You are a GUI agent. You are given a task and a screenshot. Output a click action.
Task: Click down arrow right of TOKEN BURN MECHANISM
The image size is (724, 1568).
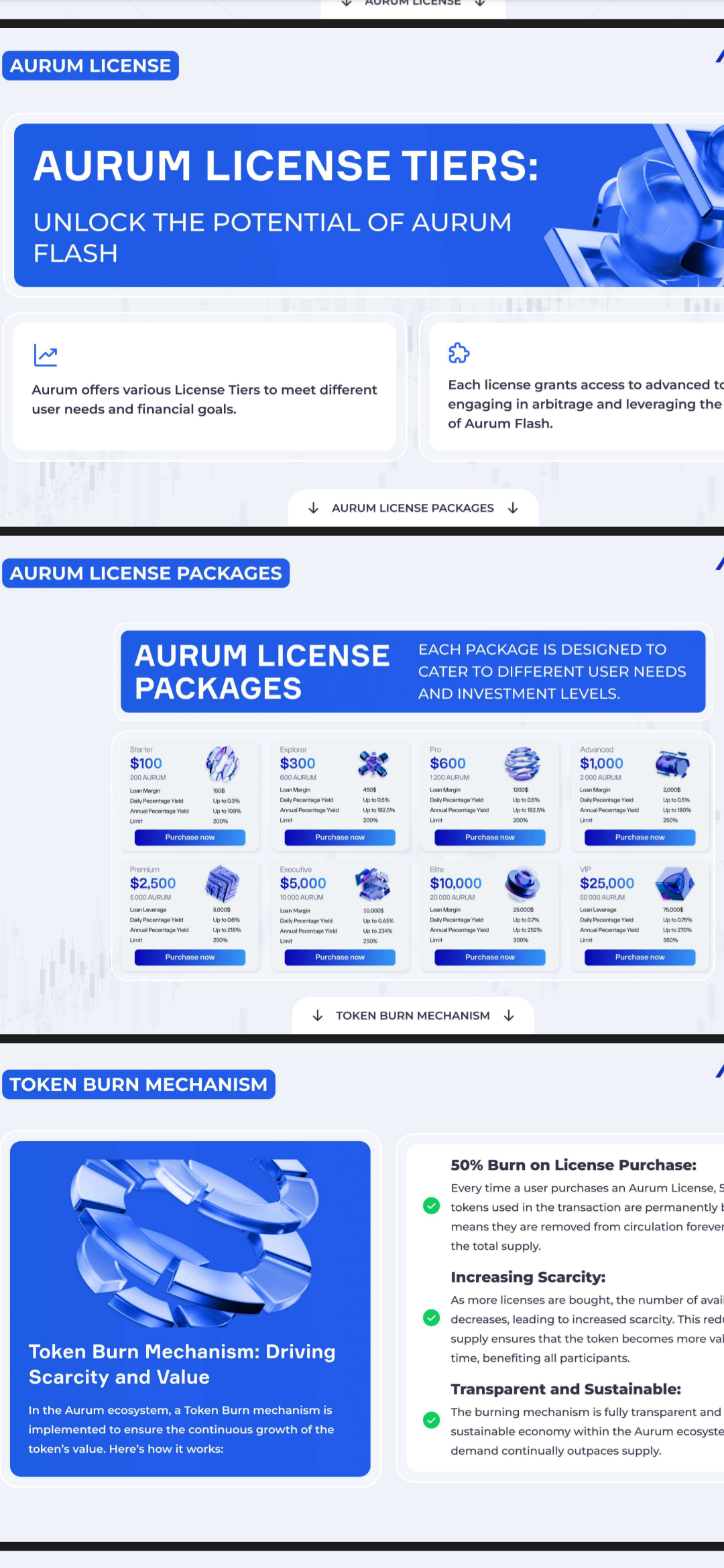[x=509, y=1015]
